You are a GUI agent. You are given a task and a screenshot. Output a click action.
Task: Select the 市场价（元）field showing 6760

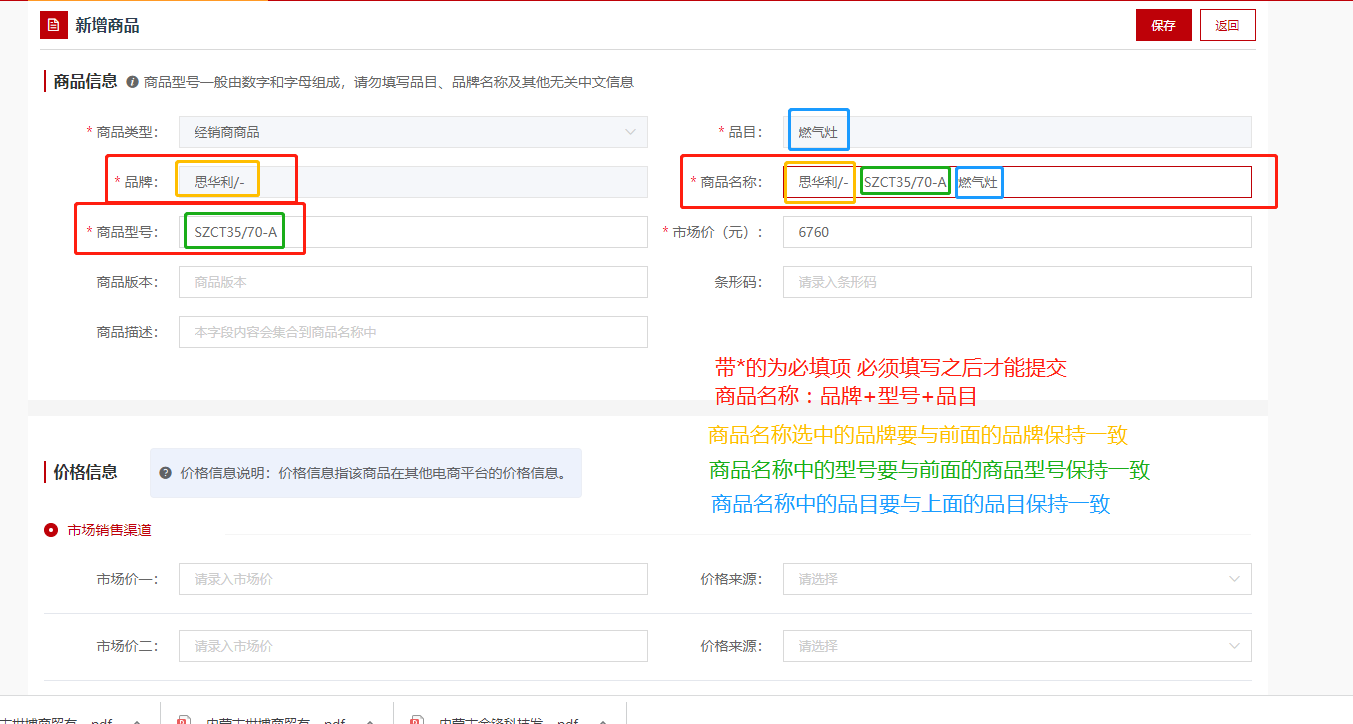1016,232
